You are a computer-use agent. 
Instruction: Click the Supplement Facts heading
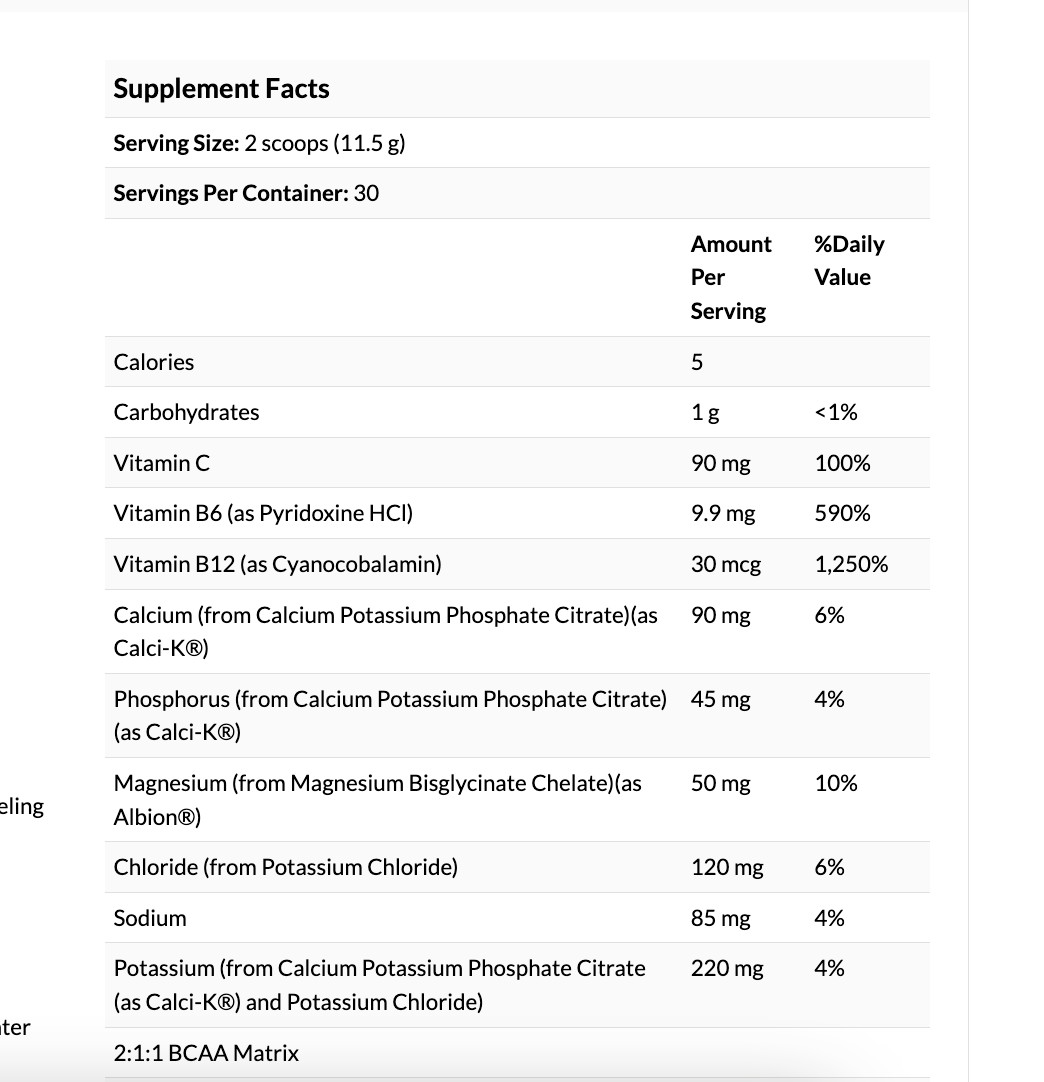tap(221, 88)
